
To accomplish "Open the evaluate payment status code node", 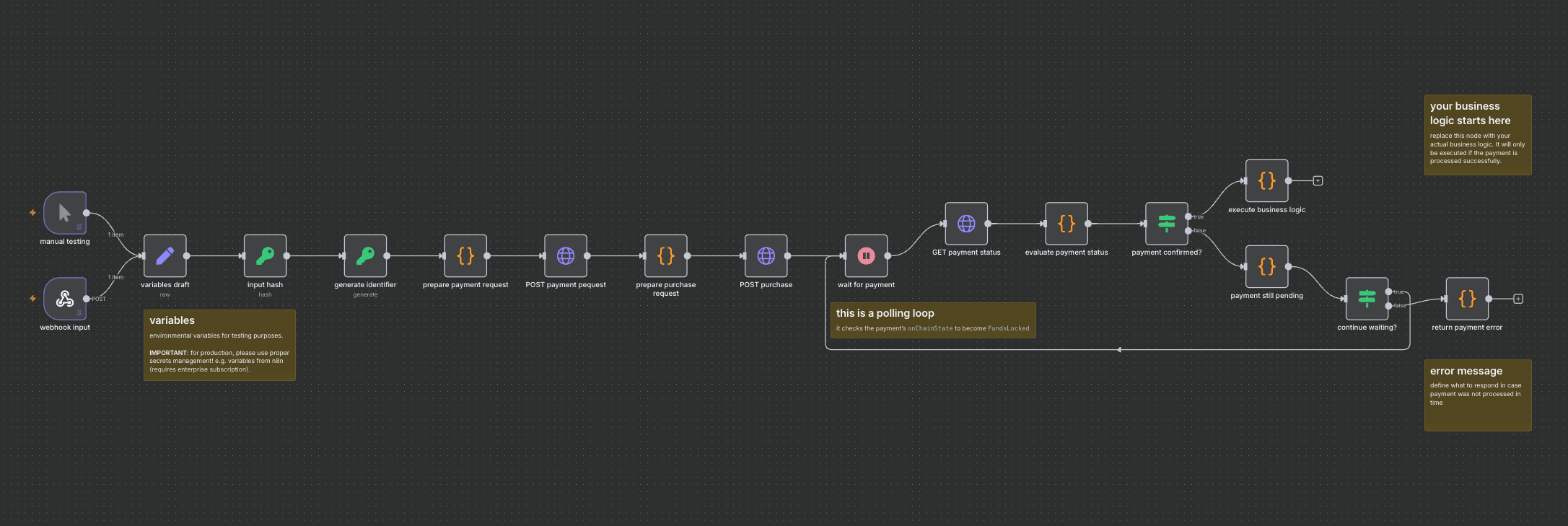I will click(x=1066, y=224).
